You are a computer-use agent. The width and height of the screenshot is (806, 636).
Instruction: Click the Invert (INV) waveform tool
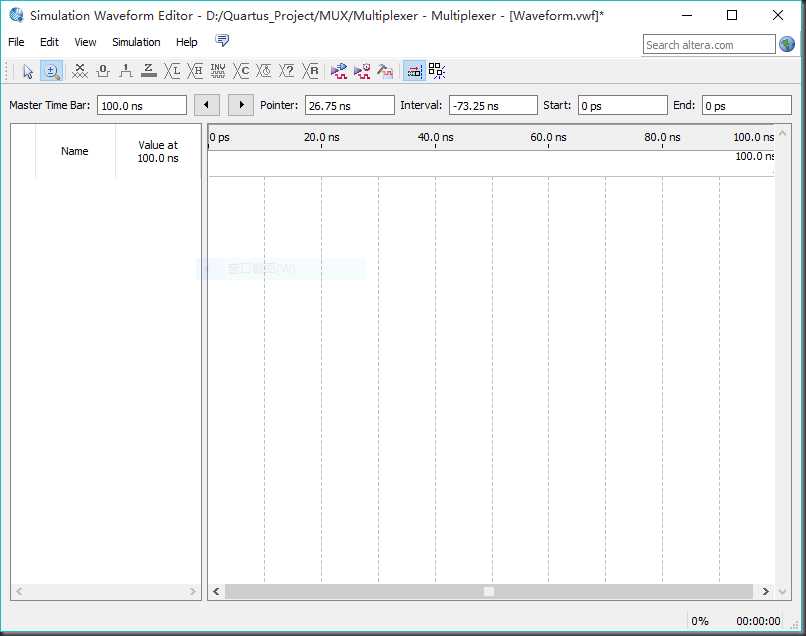218,71
